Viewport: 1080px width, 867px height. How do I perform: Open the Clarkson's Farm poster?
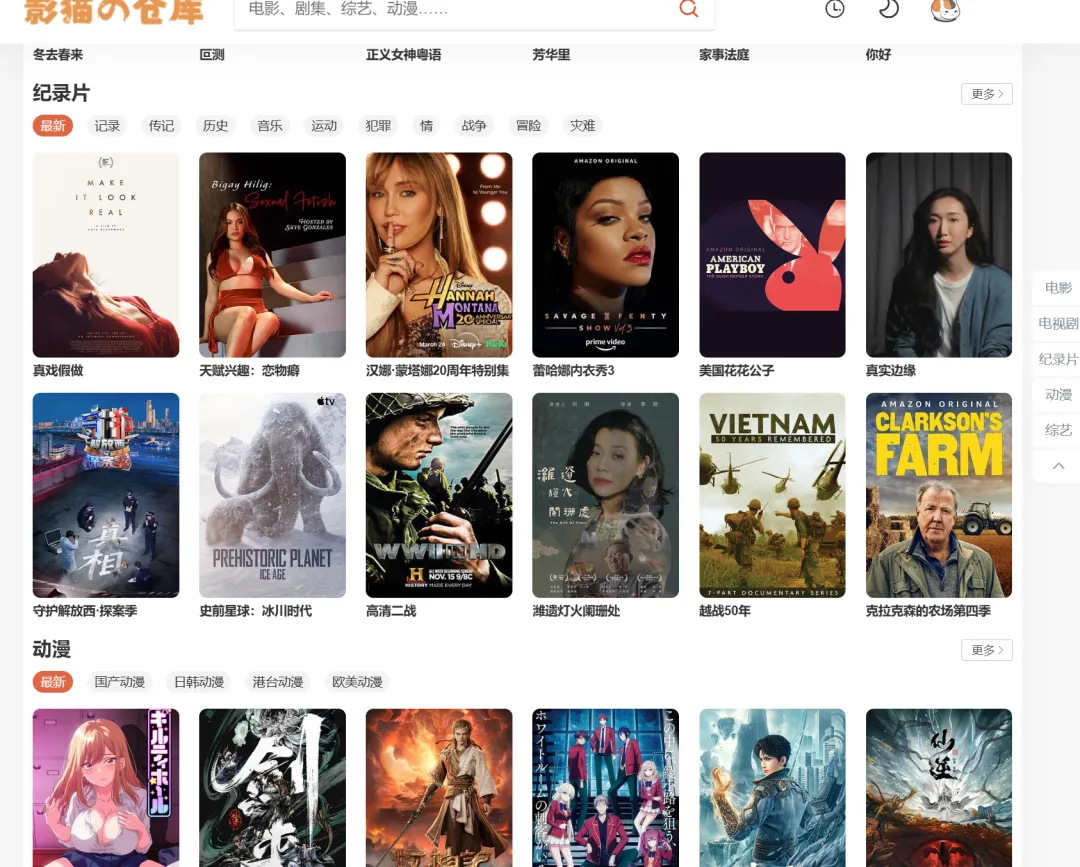939,495
